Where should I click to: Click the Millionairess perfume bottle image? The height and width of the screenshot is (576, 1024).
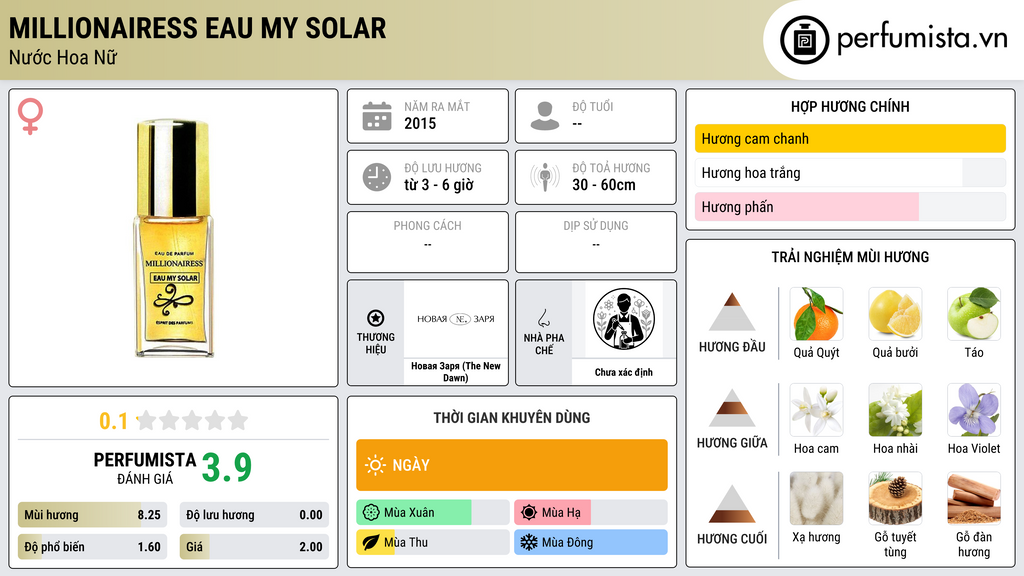174,238
